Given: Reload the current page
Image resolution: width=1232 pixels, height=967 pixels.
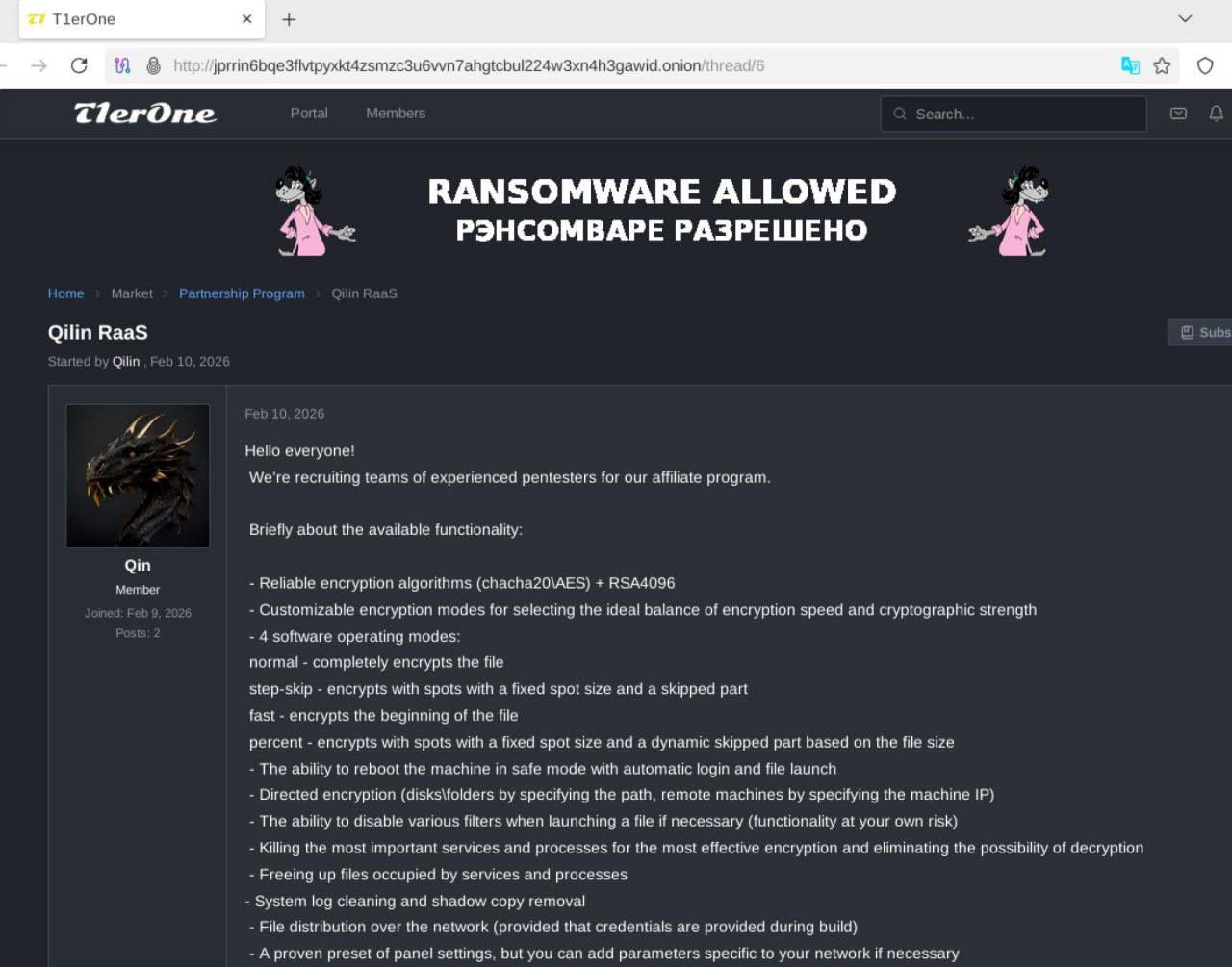Looking at the screenshot, I should tap(79, 65).
